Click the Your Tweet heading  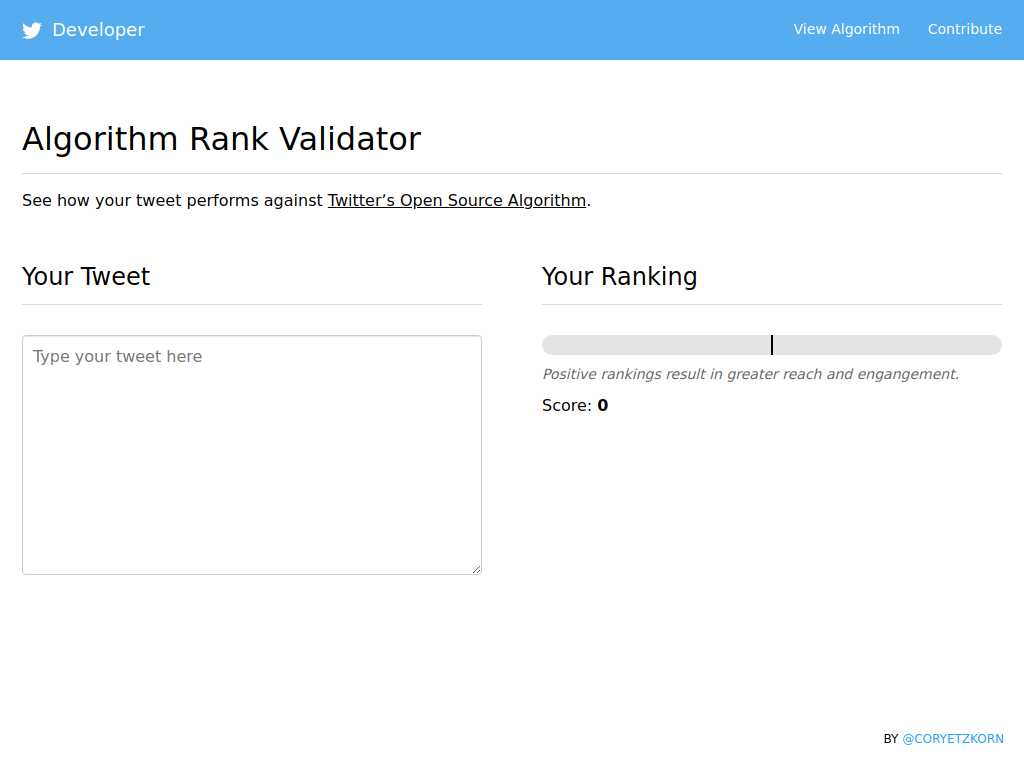tap(86, 276)
